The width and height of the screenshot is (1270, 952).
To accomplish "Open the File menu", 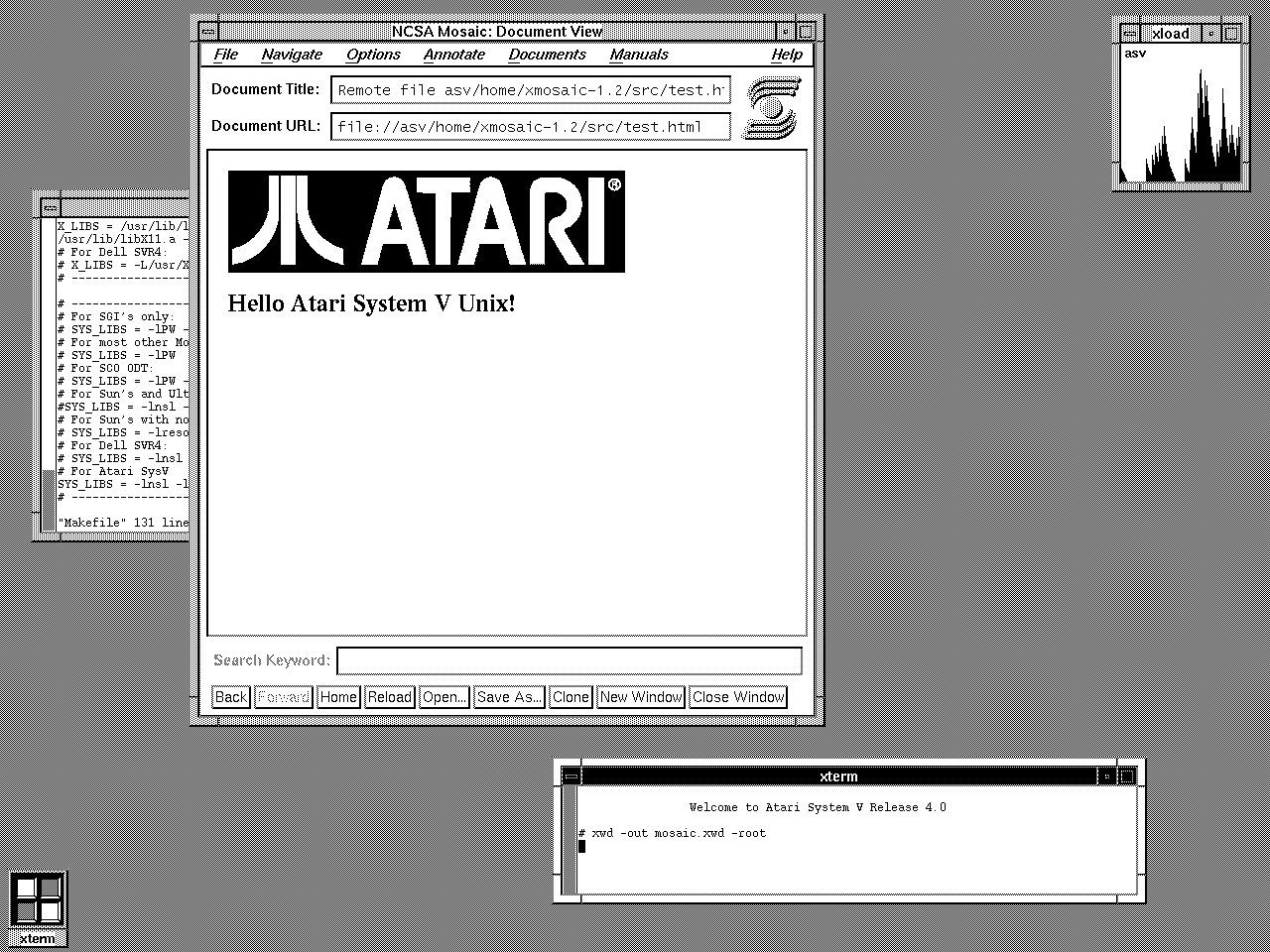I will tap(225, 55).
